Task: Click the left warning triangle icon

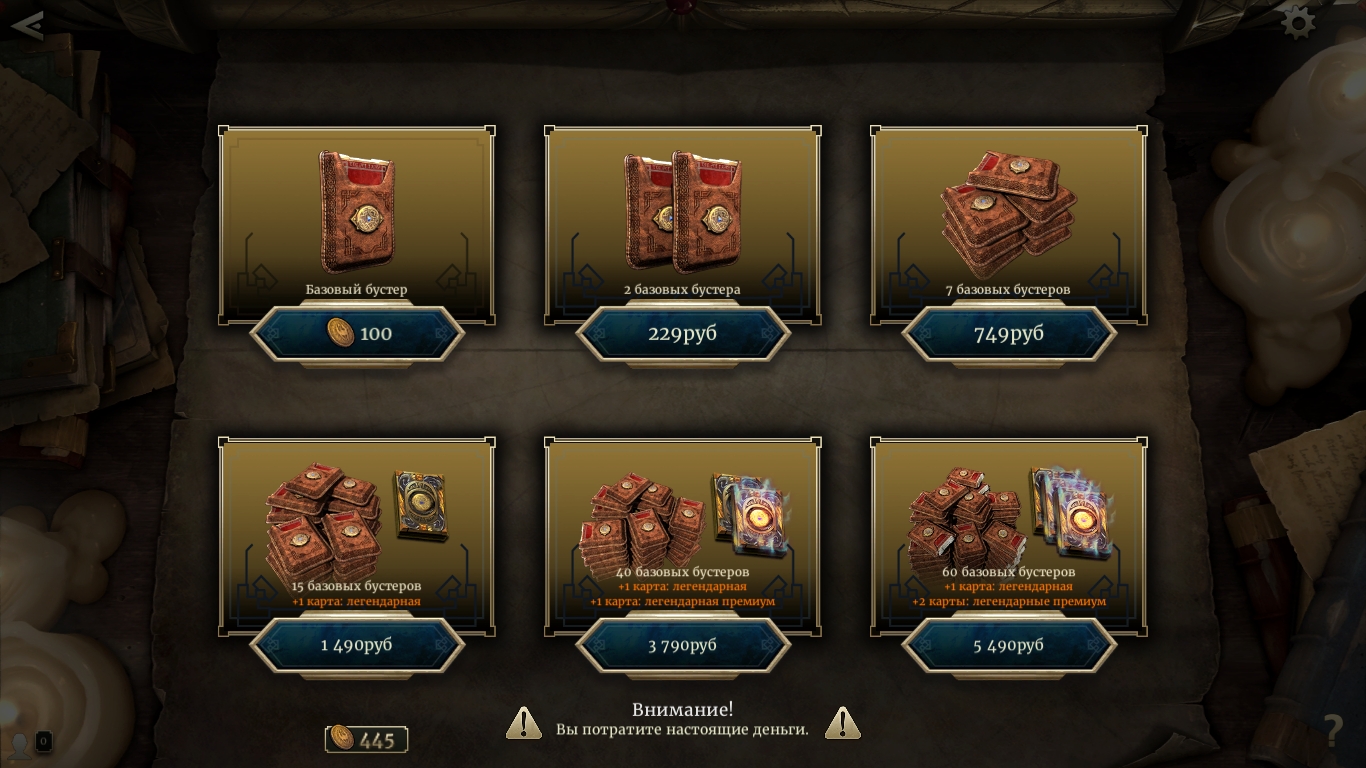Action: coord(524,723)
